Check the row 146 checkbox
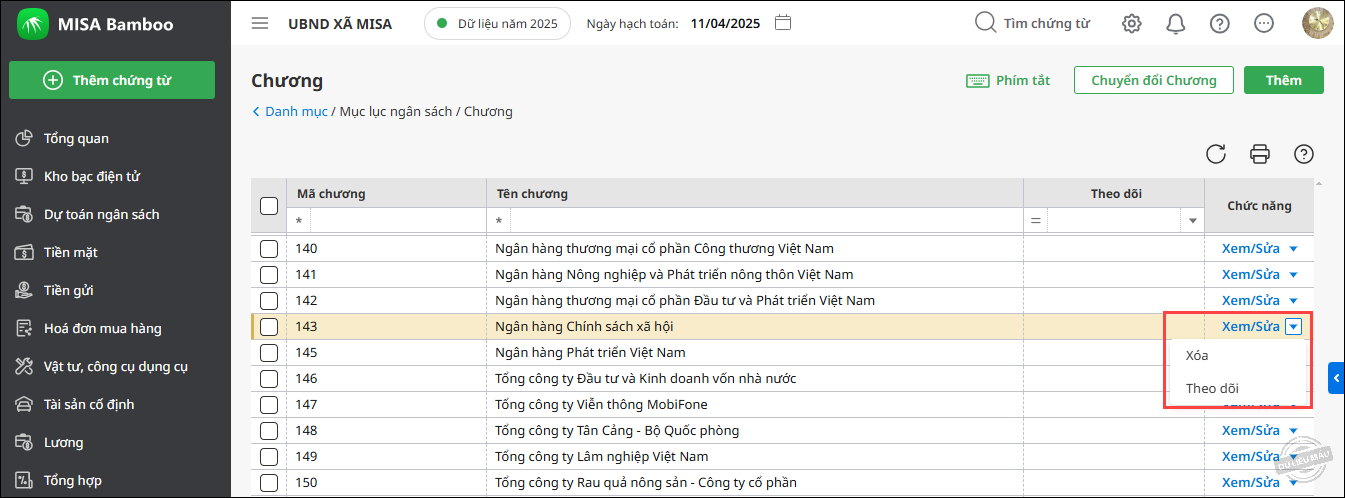Viewport: 1345px width, 498px height. (269, 378)
